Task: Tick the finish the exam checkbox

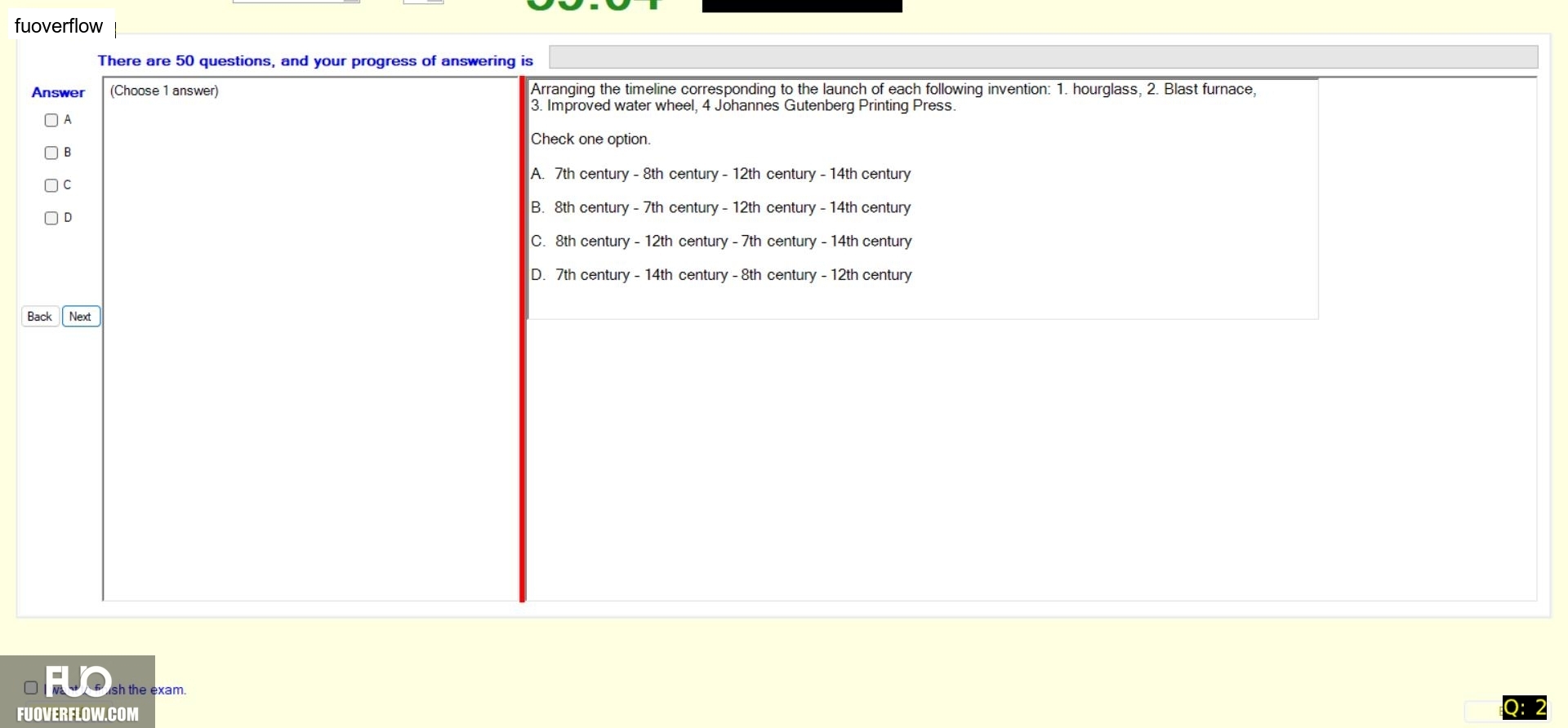Action: (31, 688)
